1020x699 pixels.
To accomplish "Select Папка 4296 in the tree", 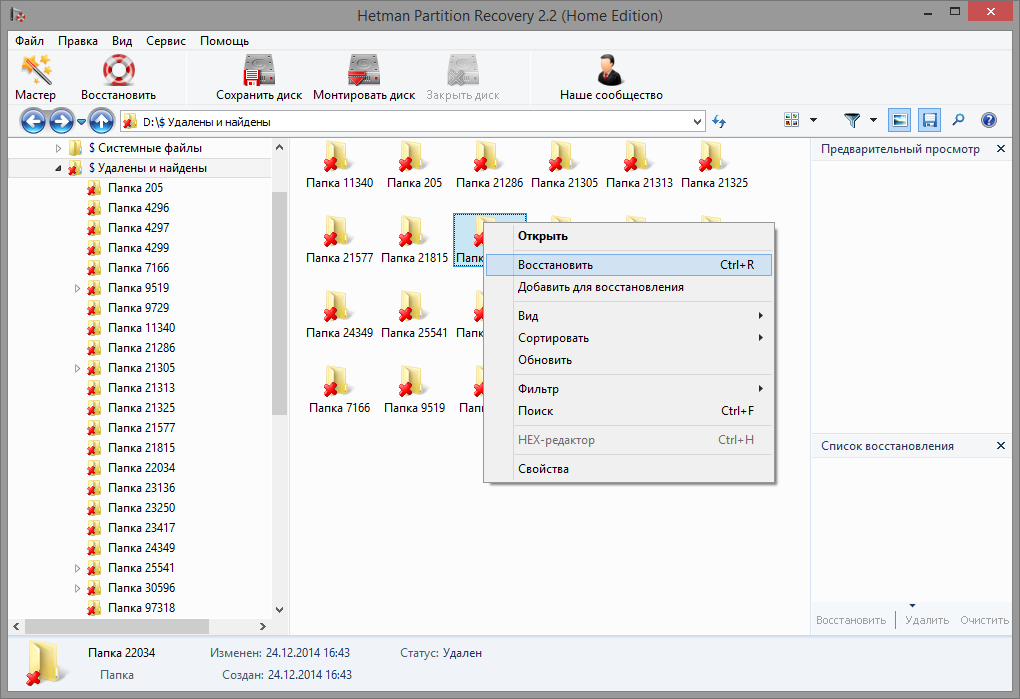I will pos(139,208).
